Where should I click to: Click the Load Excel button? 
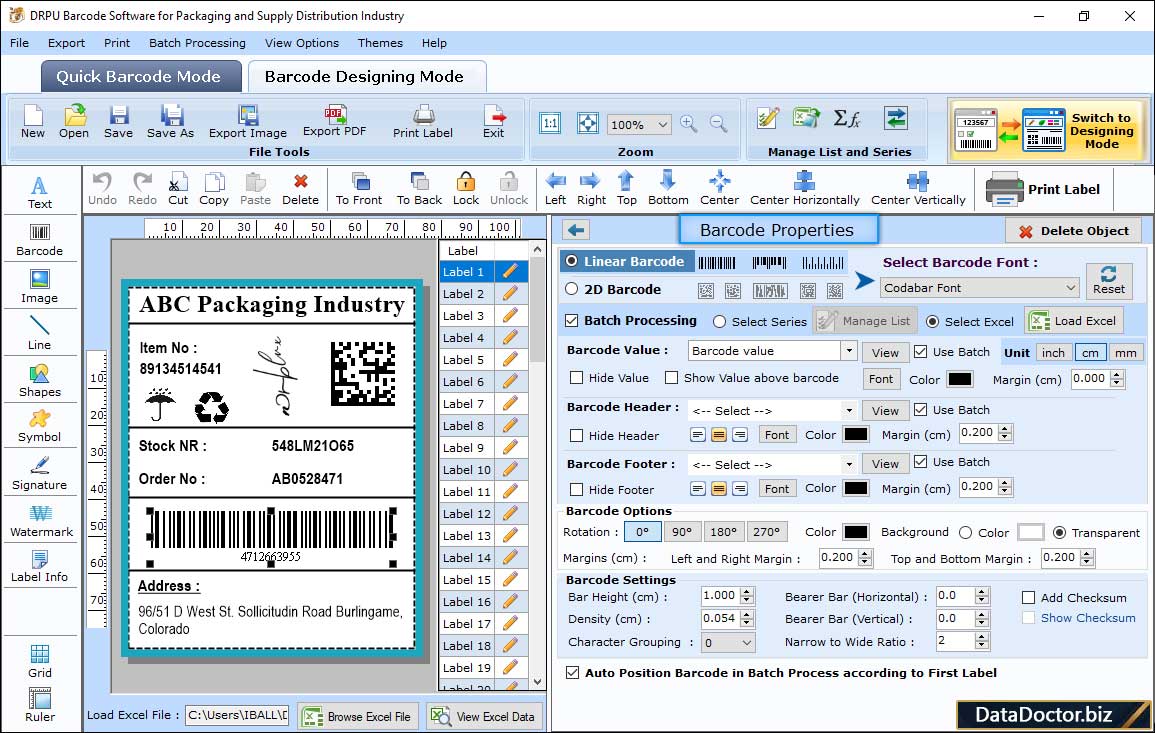[1073, 321]
